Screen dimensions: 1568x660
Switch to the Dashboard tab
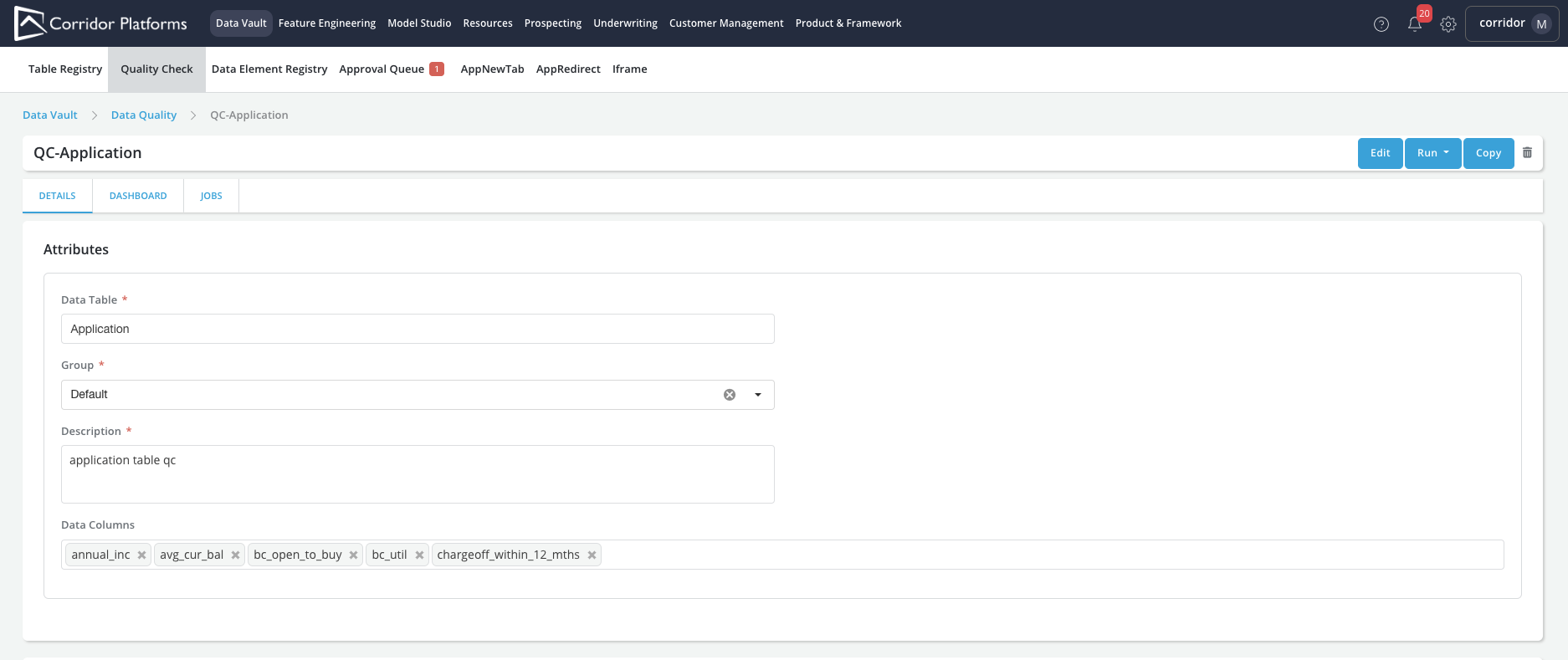138,196
